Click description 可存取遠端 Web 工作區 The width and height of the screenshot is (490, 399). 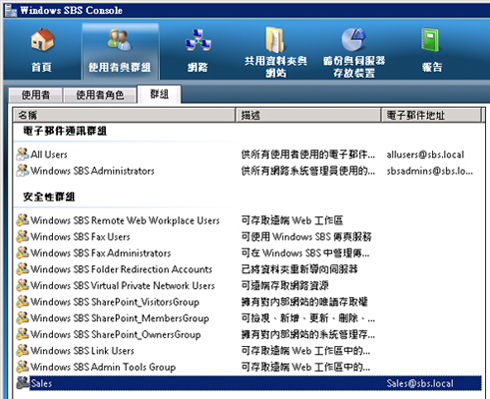click(292, 220)
